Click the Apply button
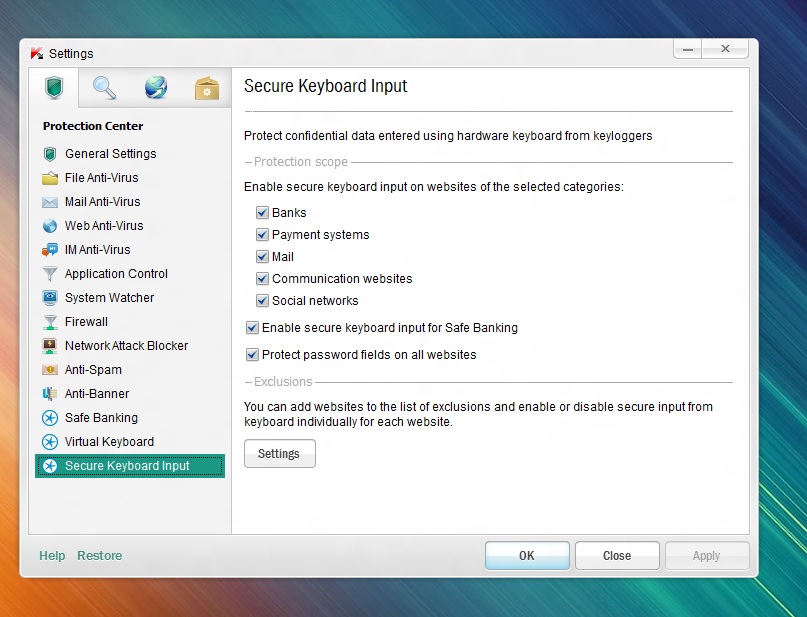Viewport: 807px width, 617px height. coord(707,556)
